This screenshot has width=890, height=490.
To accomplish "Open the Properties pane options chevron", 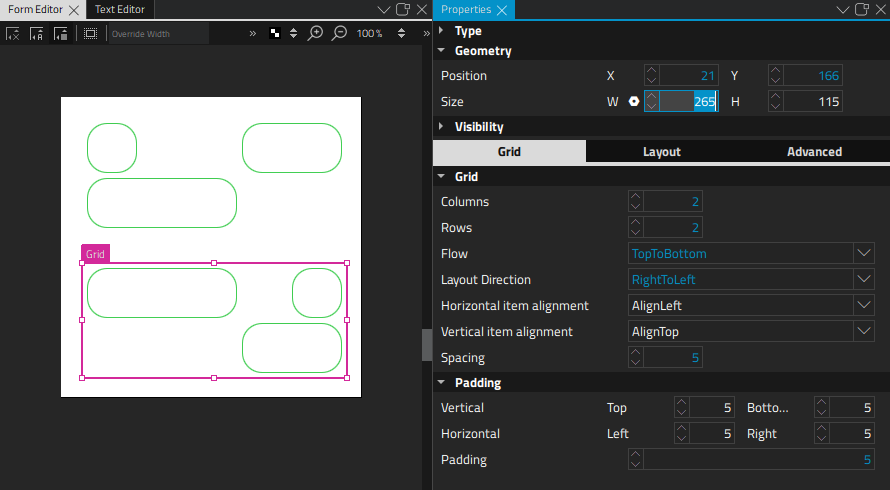I will click(x=843, y=10).
